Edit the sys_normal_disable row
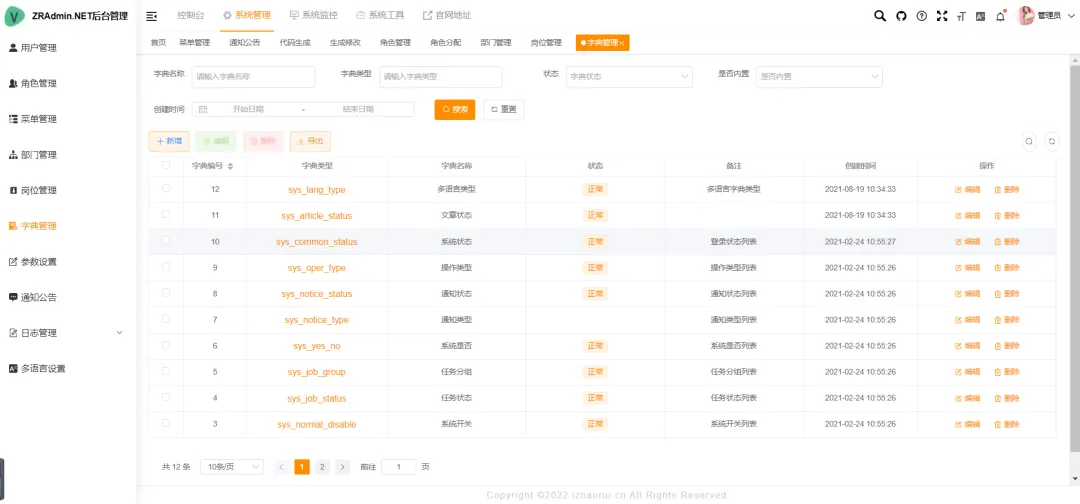 pyautogui.click(x=968, y=424)
